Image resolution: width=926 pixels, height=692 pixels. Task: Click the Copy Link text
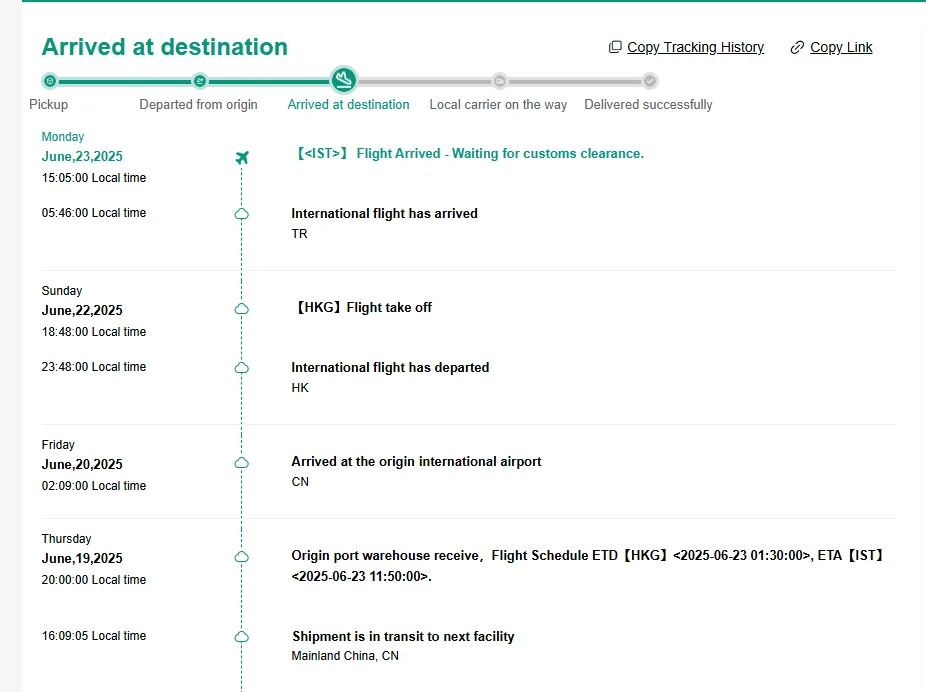tap(841, 48)
